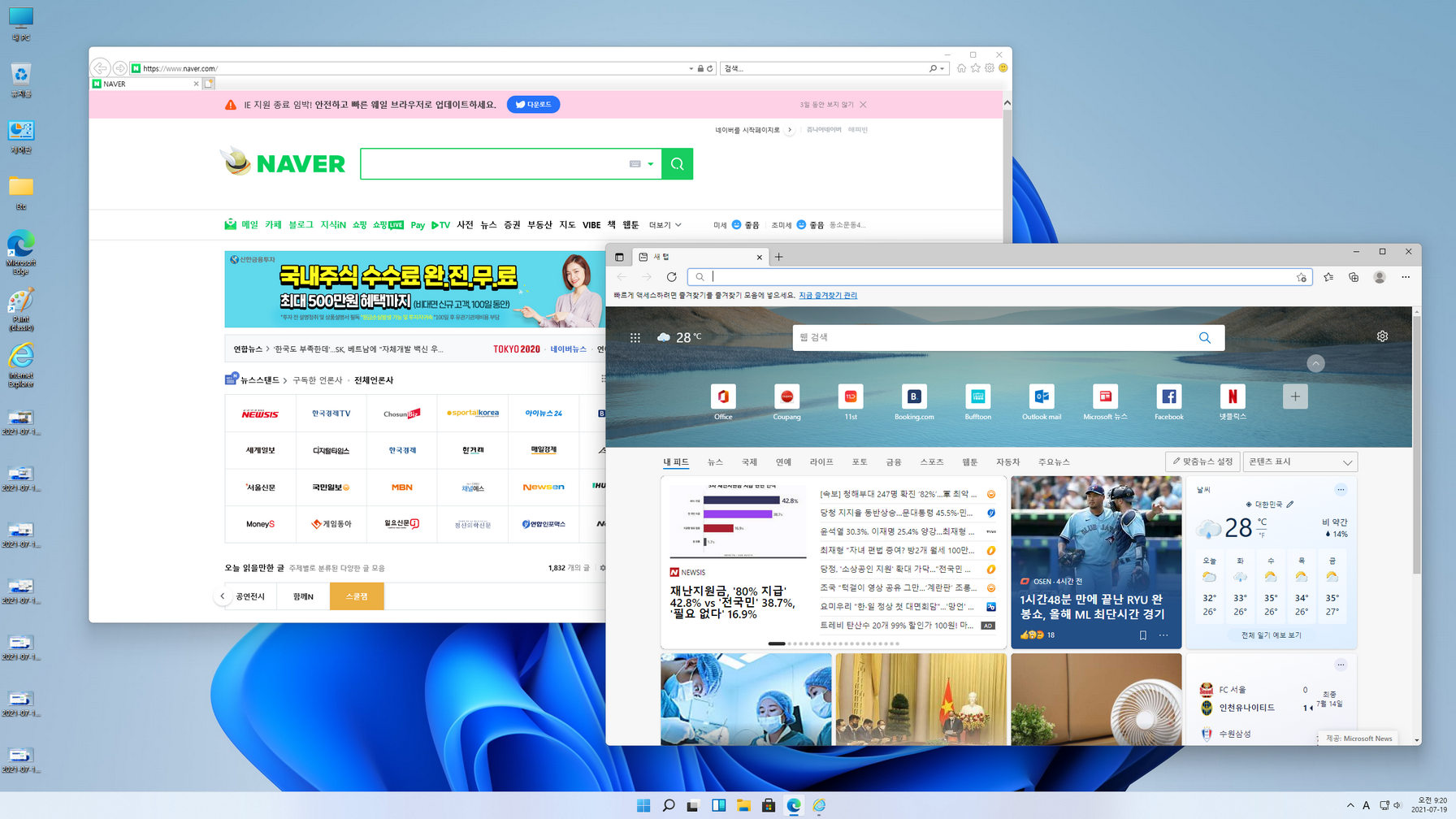Go to previous Naver topic category
The image size is (1456, 819).
pyautogui.click(x=223, y=596)
